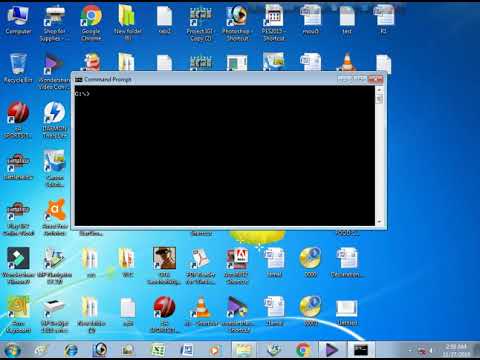This screenshot has height=360, width=480.
Task: Launch Internet Explorer from the taskbar
Action: [71, 350]
